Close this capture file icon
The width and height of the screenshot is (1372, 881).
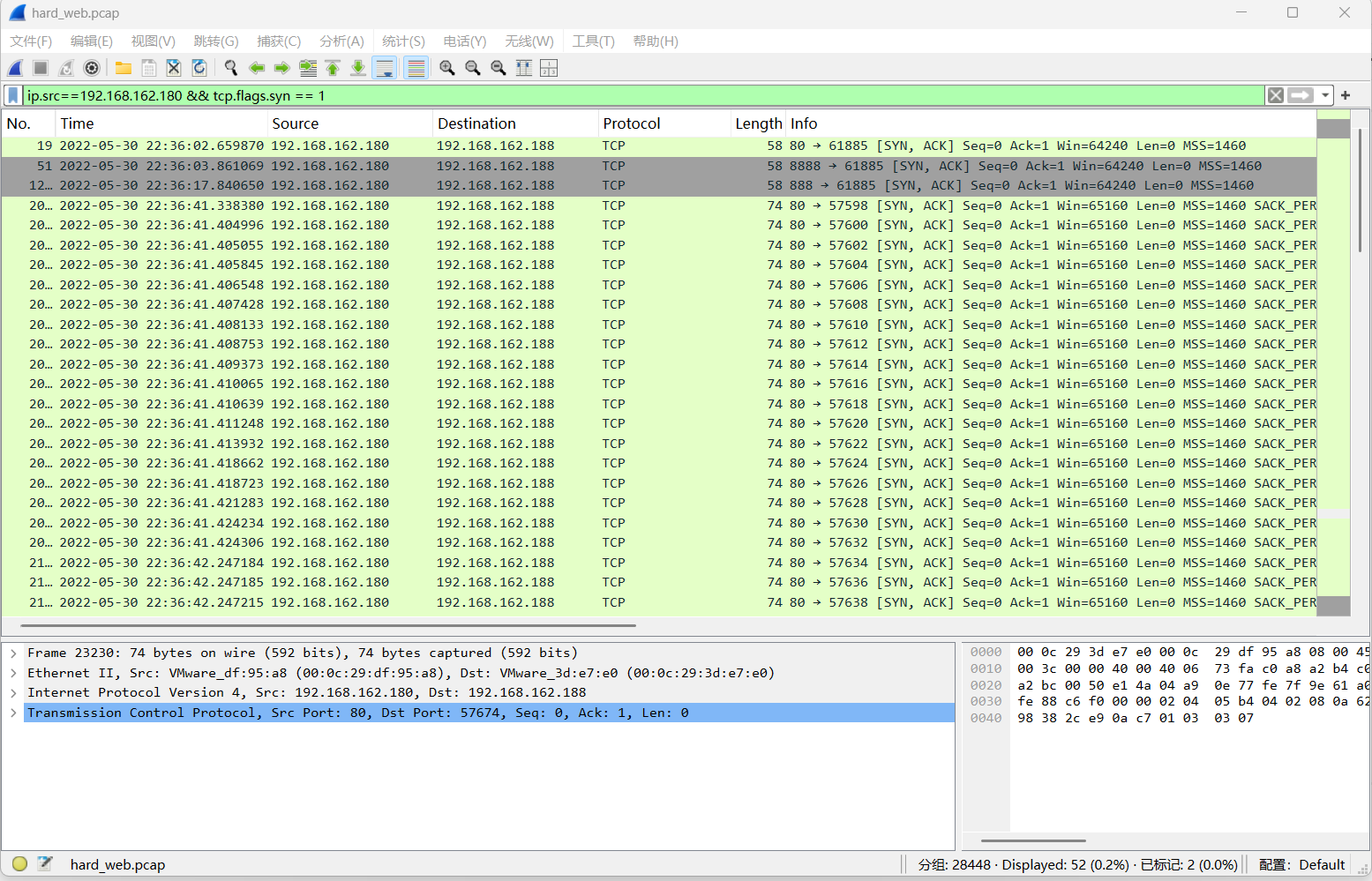tap(174, 68)
